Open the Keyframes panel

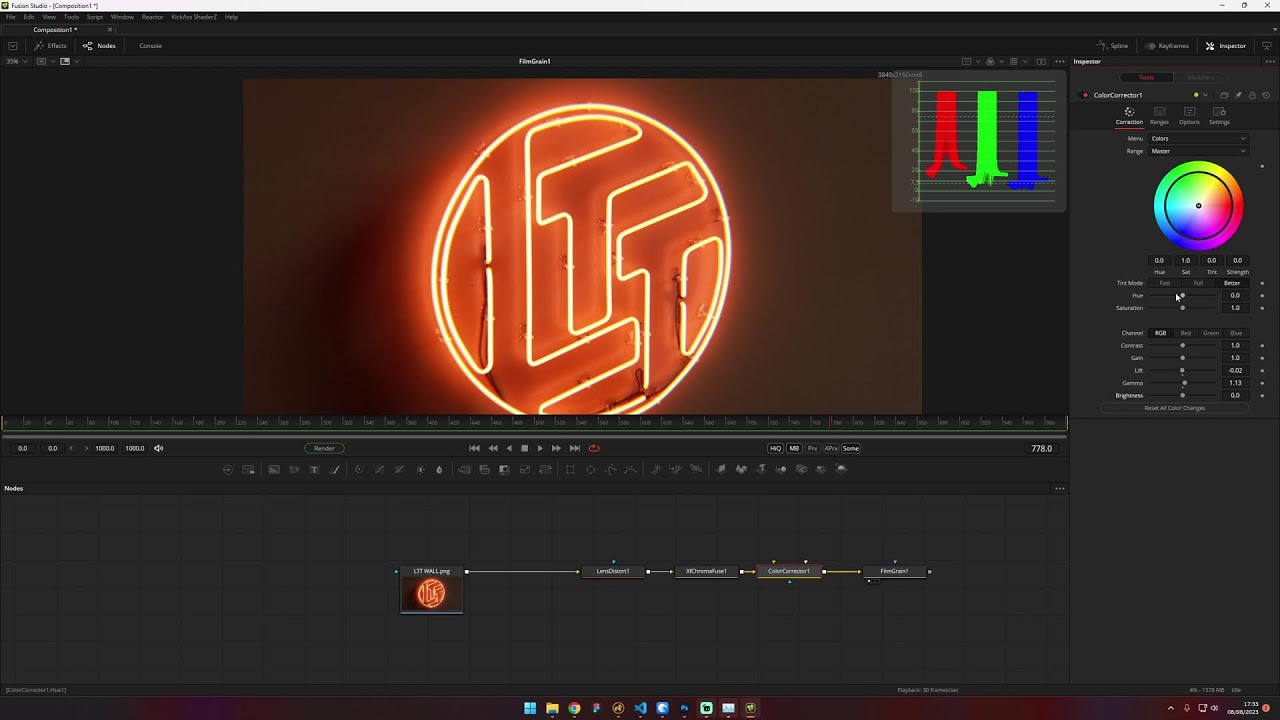coord(1166,46)
